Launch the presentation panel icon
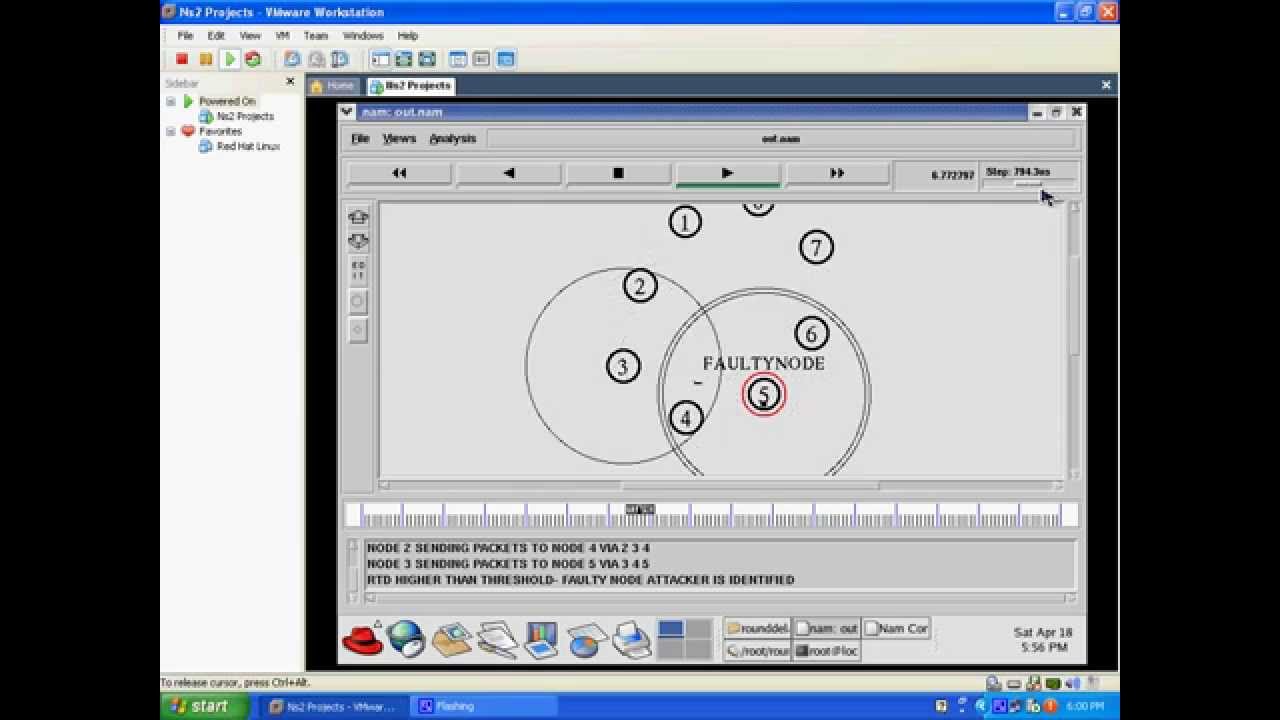1280x720 pixels. [x=541, y=639]
